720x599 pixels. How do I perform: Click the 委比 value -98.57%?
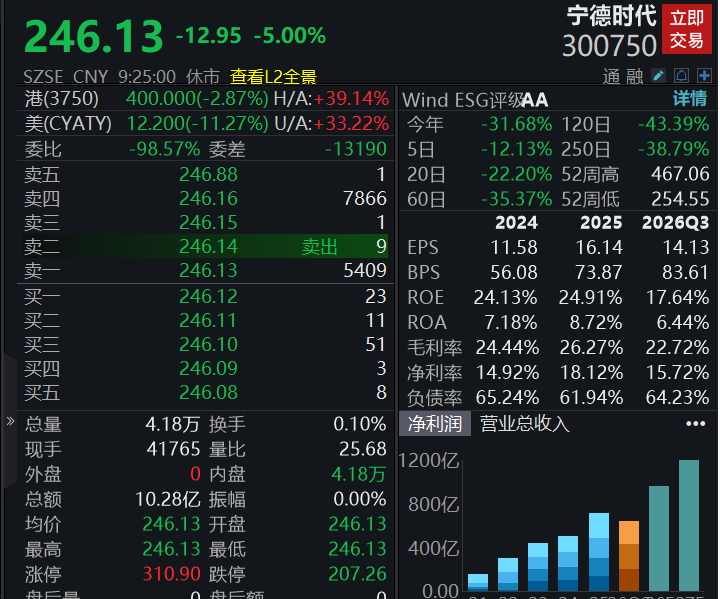click(x=164, y=149)
